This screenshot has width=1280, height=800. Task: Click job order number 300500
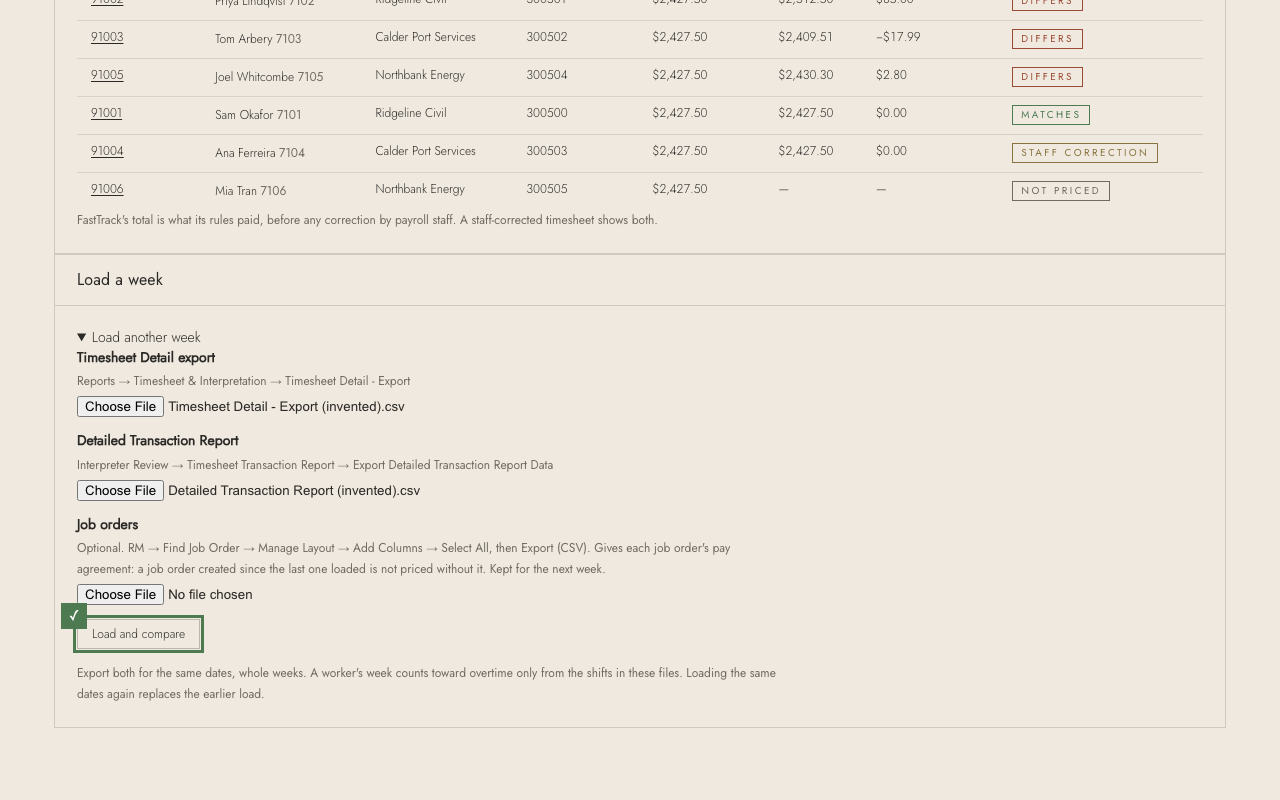547,113
